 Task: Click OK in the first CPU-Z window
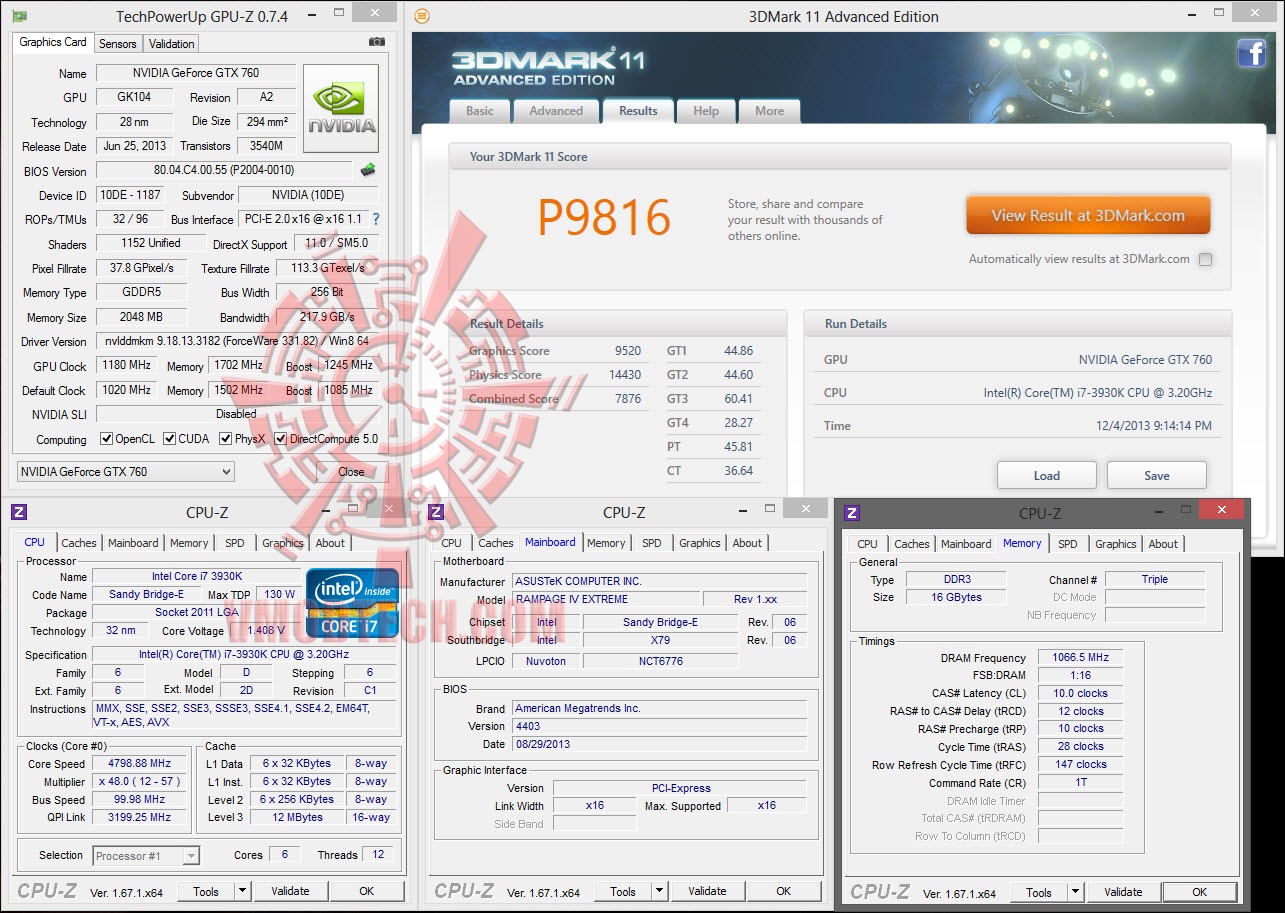(x=367, y=891)
